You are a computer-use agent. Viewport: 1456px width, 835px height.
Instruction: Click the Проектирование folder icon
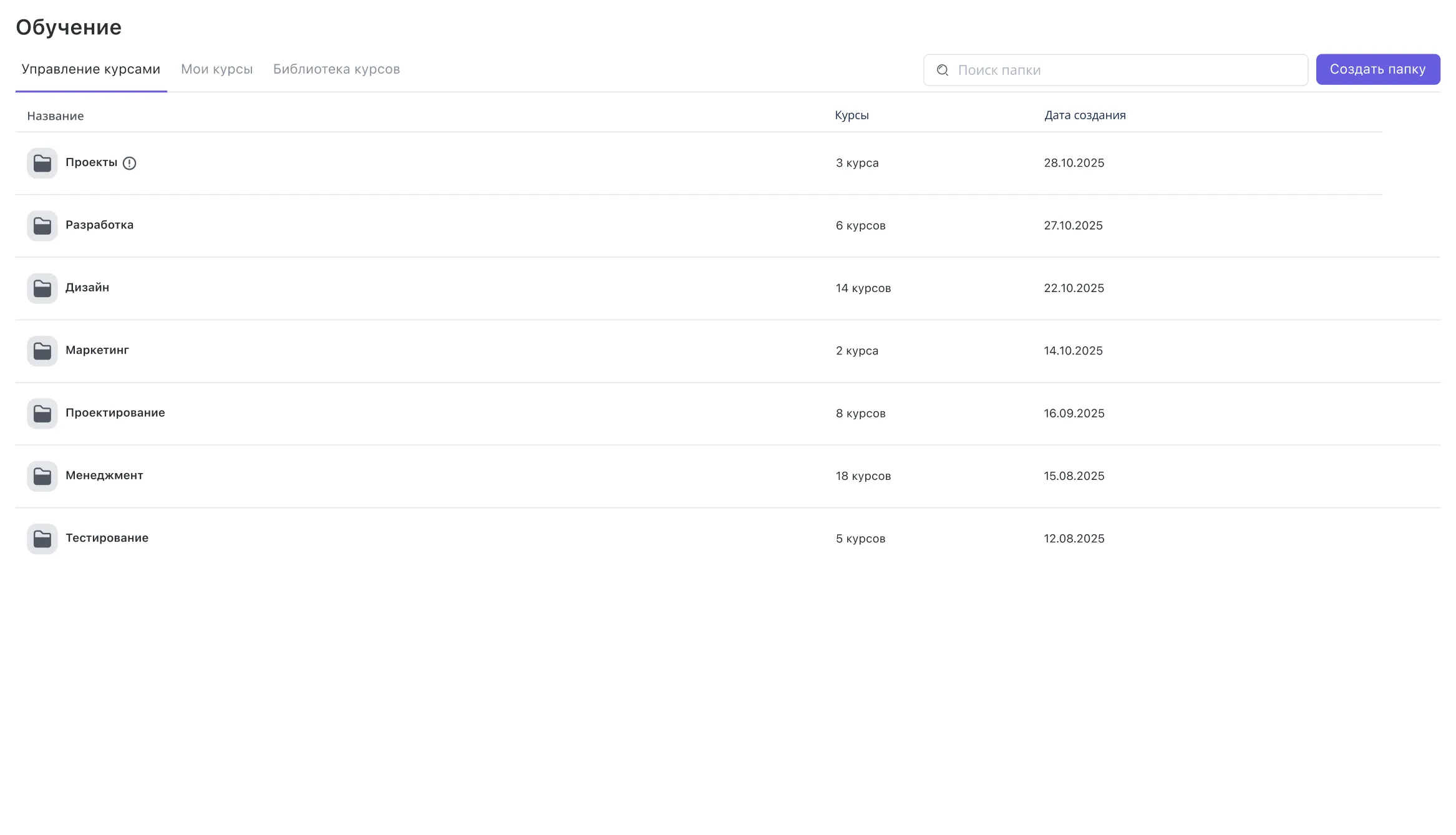[x=42, y=413]
